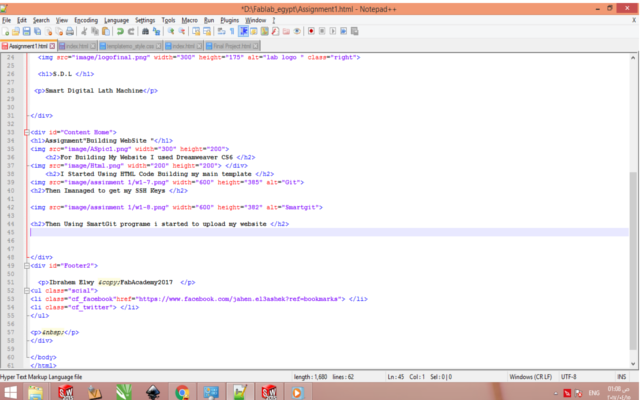The width and height of the screenshot is (640, 400).
Task: Open the Search menu
Action: [41, 20]
